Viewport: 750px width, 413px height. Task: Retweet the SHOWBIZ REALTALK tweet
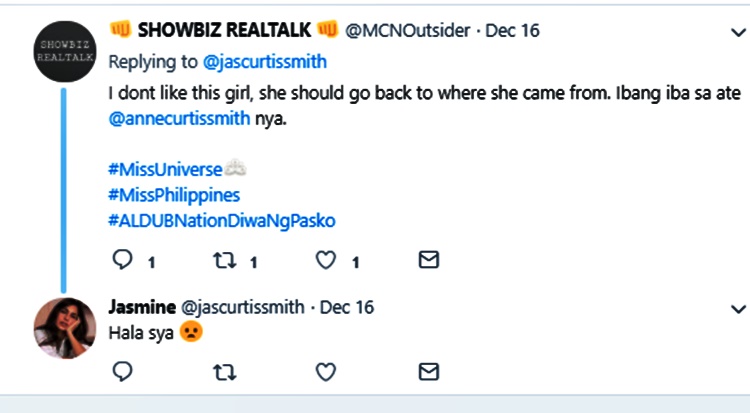225,261
